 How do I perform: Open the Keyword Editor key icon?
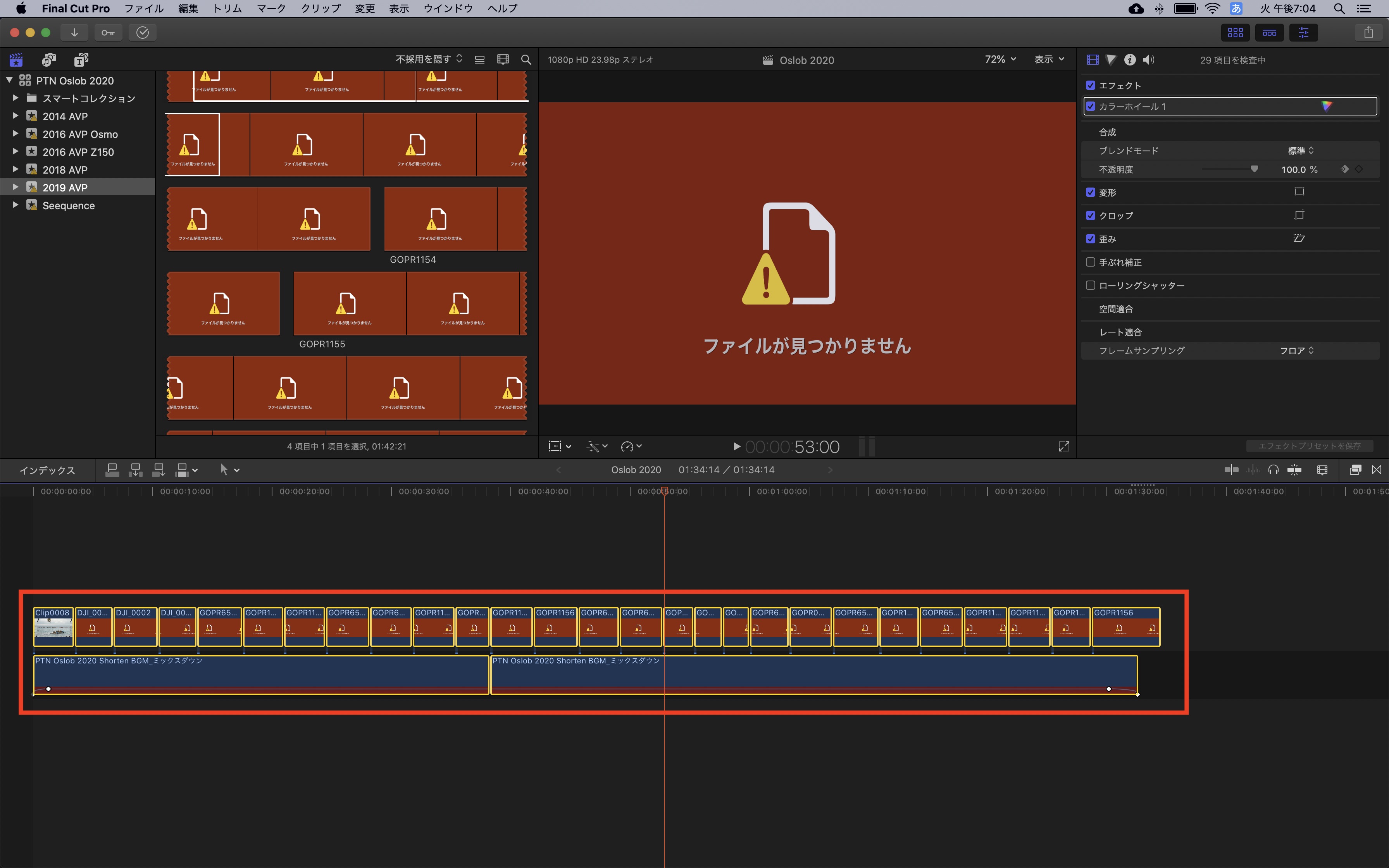click(x=108, y=33)
